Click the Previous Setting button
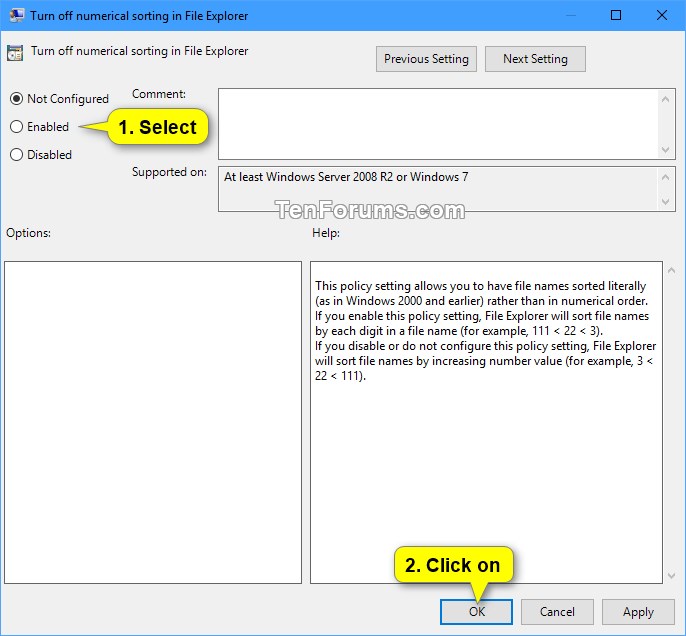686x636 pixels. tap(426, 59)
